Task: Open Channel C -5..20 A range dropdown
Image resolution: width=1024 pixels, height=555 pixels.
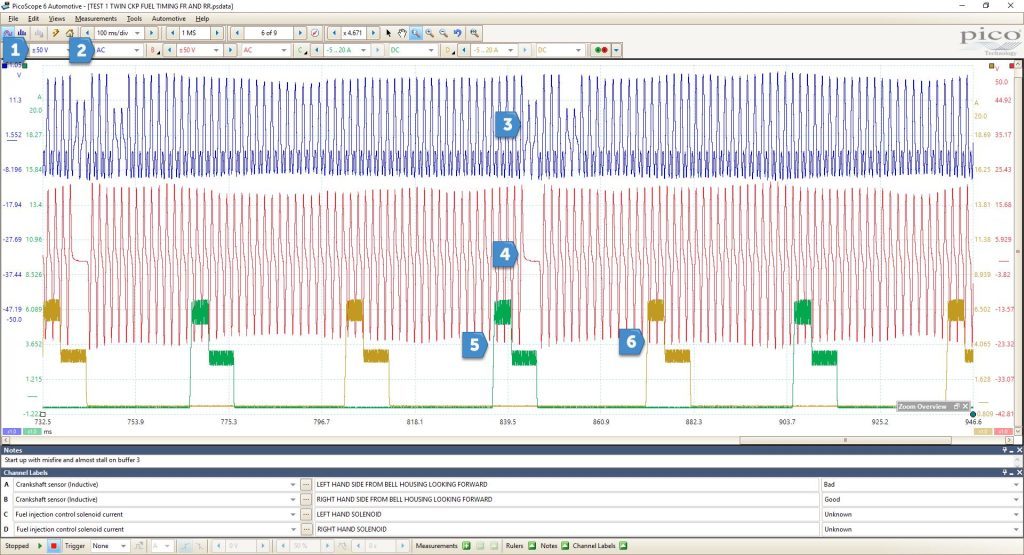Action: coord(363,50)
